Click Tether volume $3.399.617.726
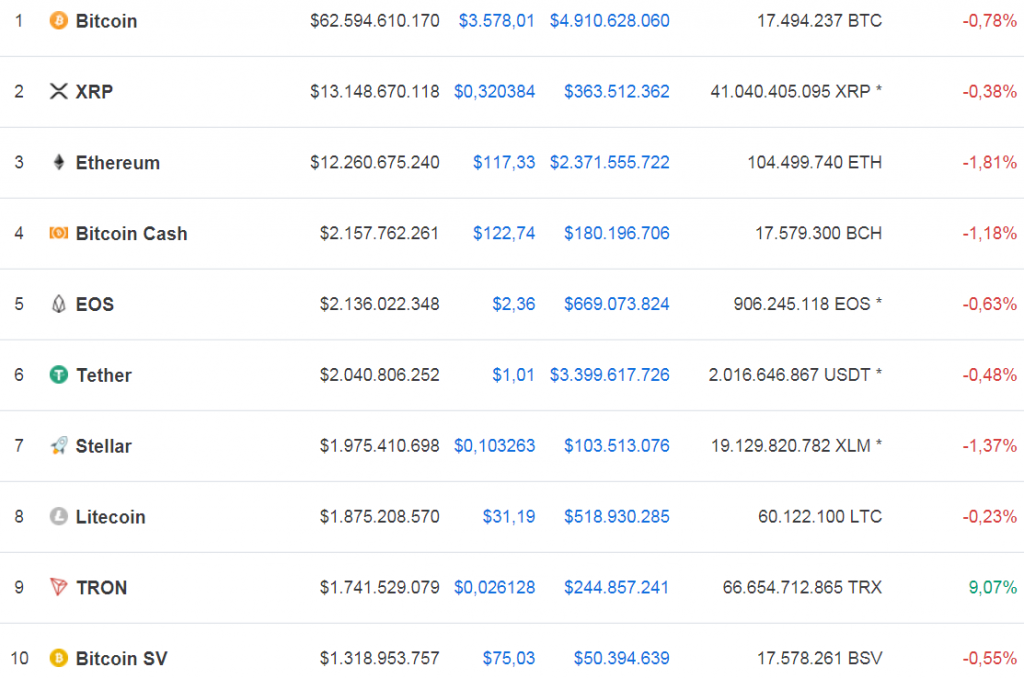This screenshot has height=679, width=1024. [609, 375]
